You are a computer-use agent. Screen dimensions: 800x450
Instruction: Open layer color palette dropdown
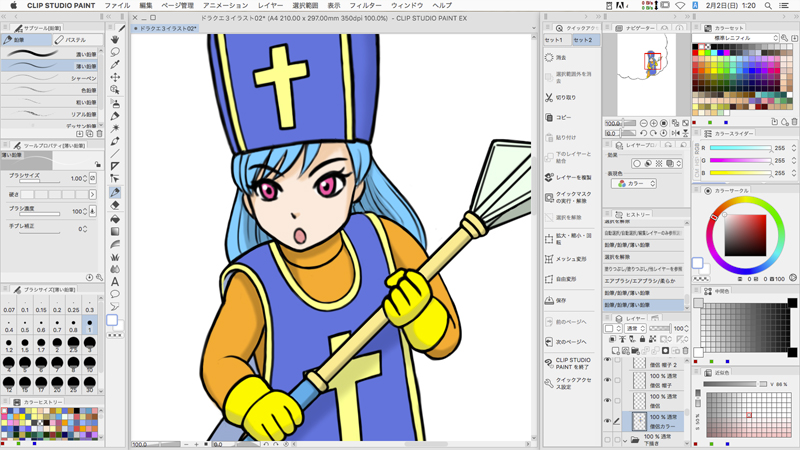613,328
